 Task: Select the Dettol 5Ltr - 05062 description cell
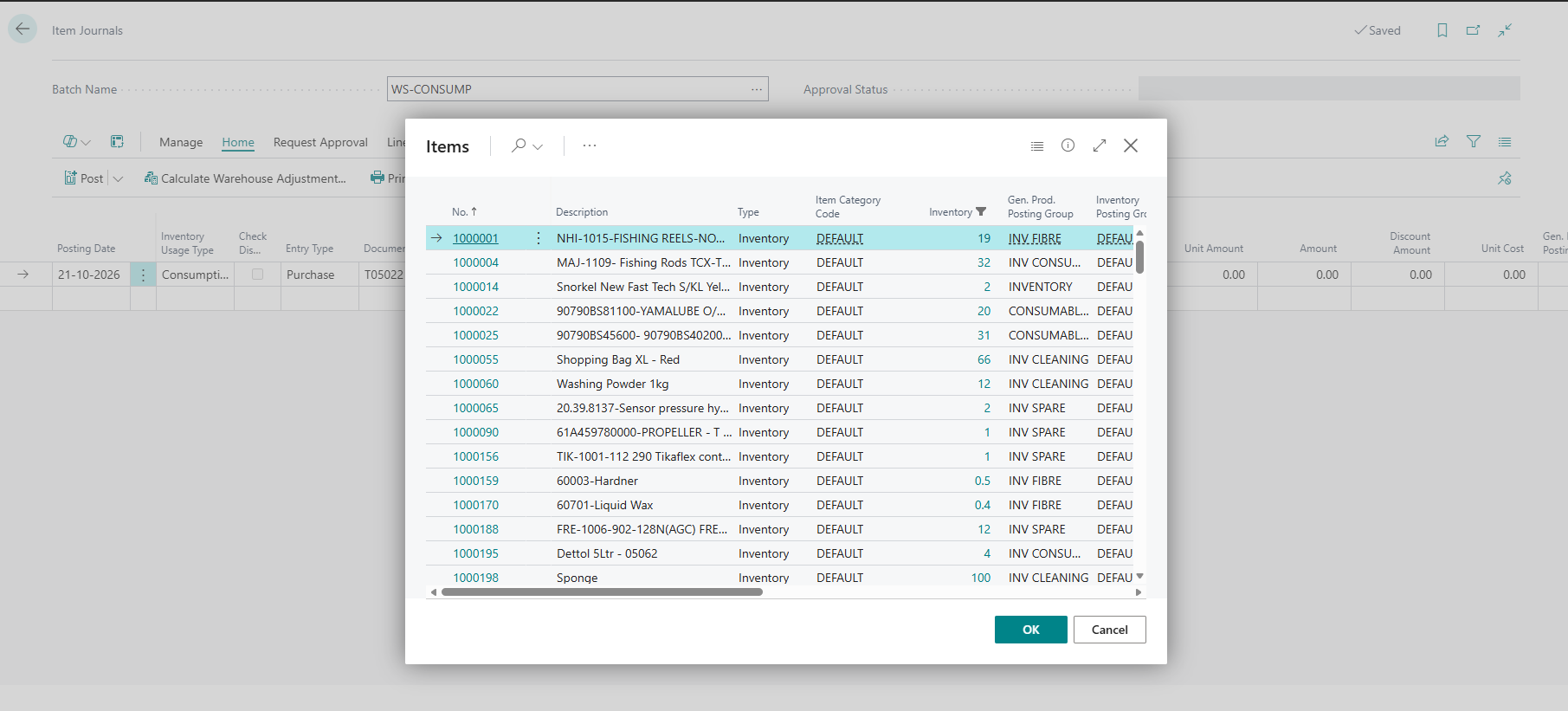(607, 553)
